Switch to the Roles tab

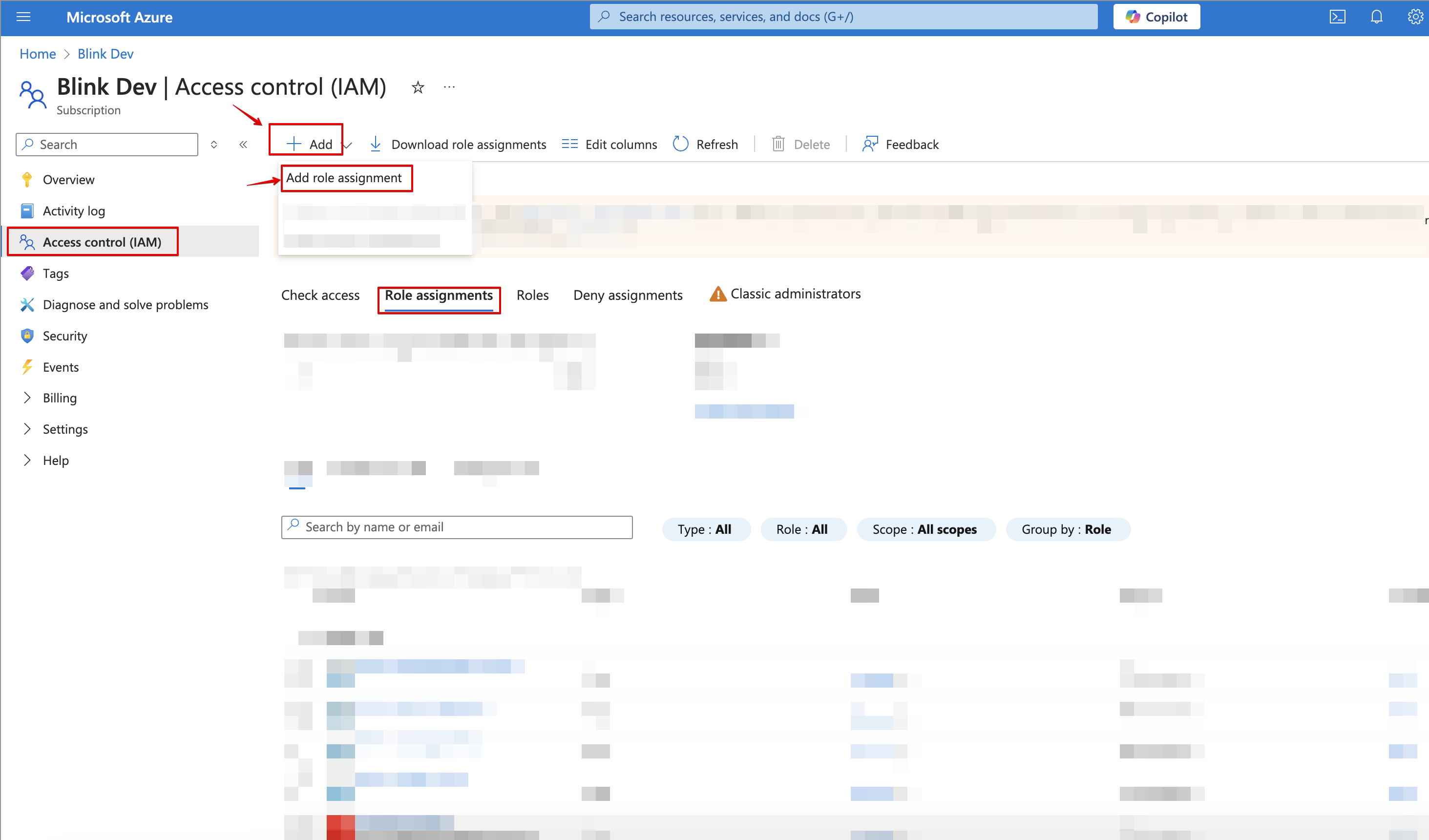(x=532, y=295)
